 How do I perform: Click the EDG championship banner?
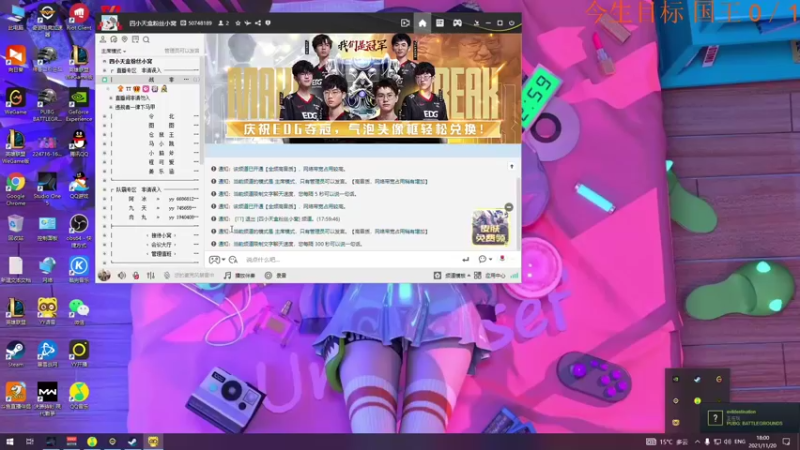click(x=363, y=88)
